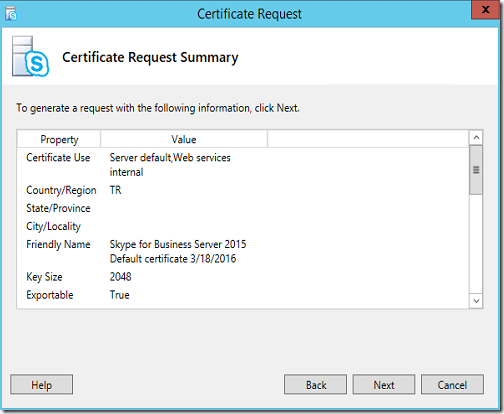This screenshot has width=504, height=414.
Task: Click the 'To generate a request' instruction text
Action: click(158, 108)
